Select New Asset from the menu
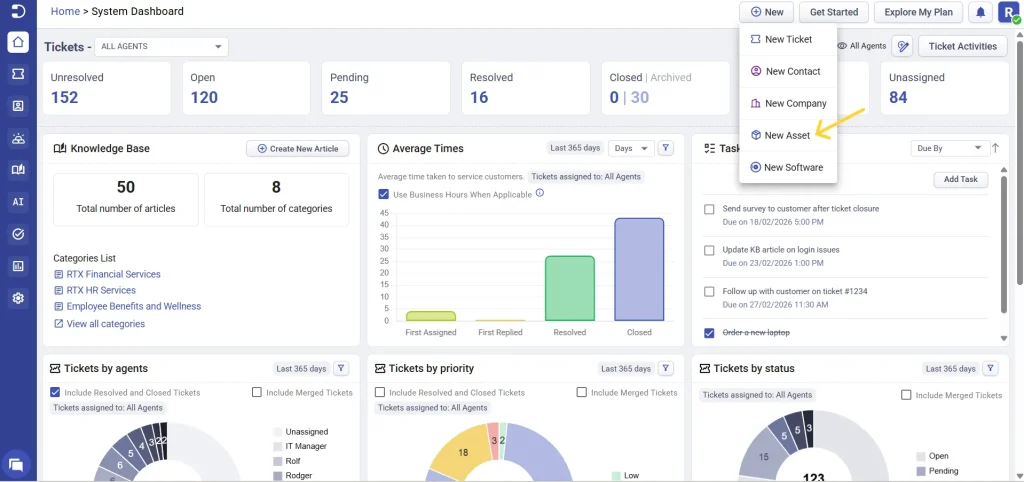Image resolution: width=1024 pixels, height=482 pixels. point(787,135)
